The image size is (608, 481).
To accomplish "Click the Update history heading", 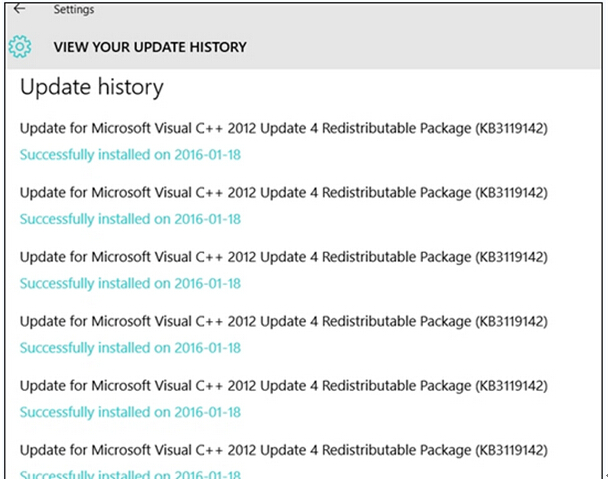I will pyautogui.click(x=91, y=88).
